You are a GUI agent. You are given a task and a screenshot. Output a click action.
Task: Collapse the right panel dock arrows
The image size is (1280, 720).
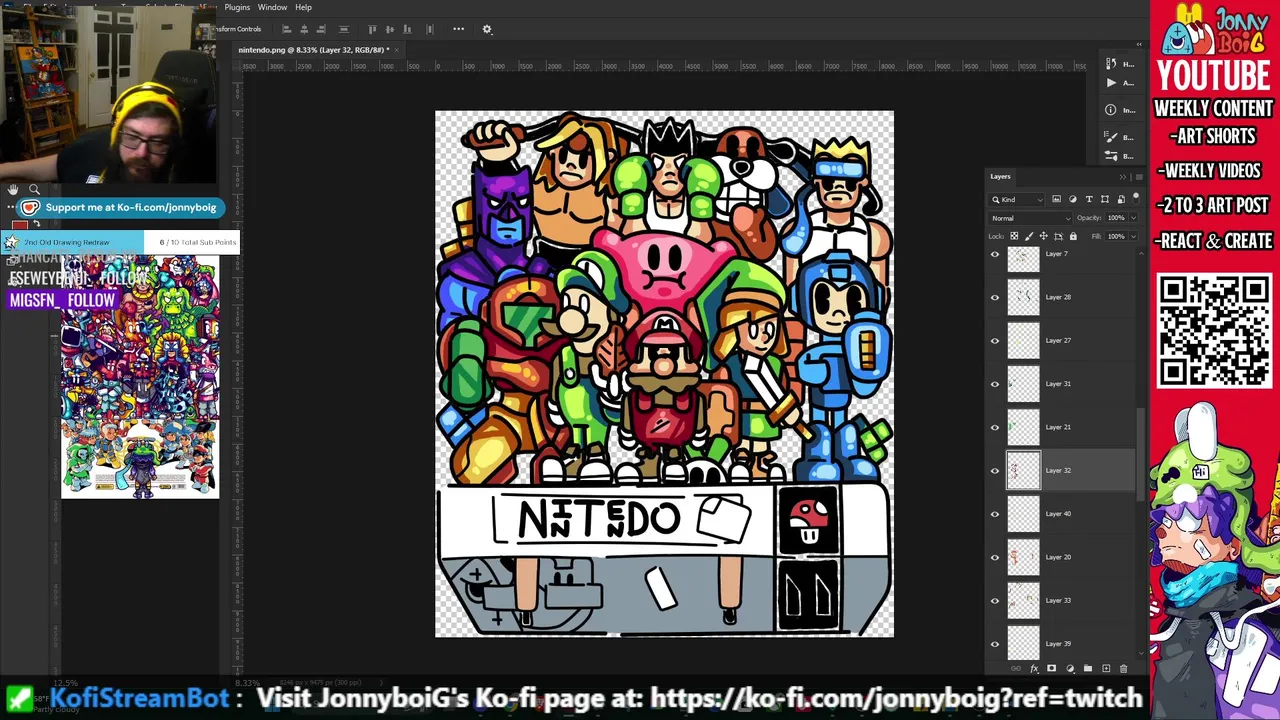pos(1138,44)
